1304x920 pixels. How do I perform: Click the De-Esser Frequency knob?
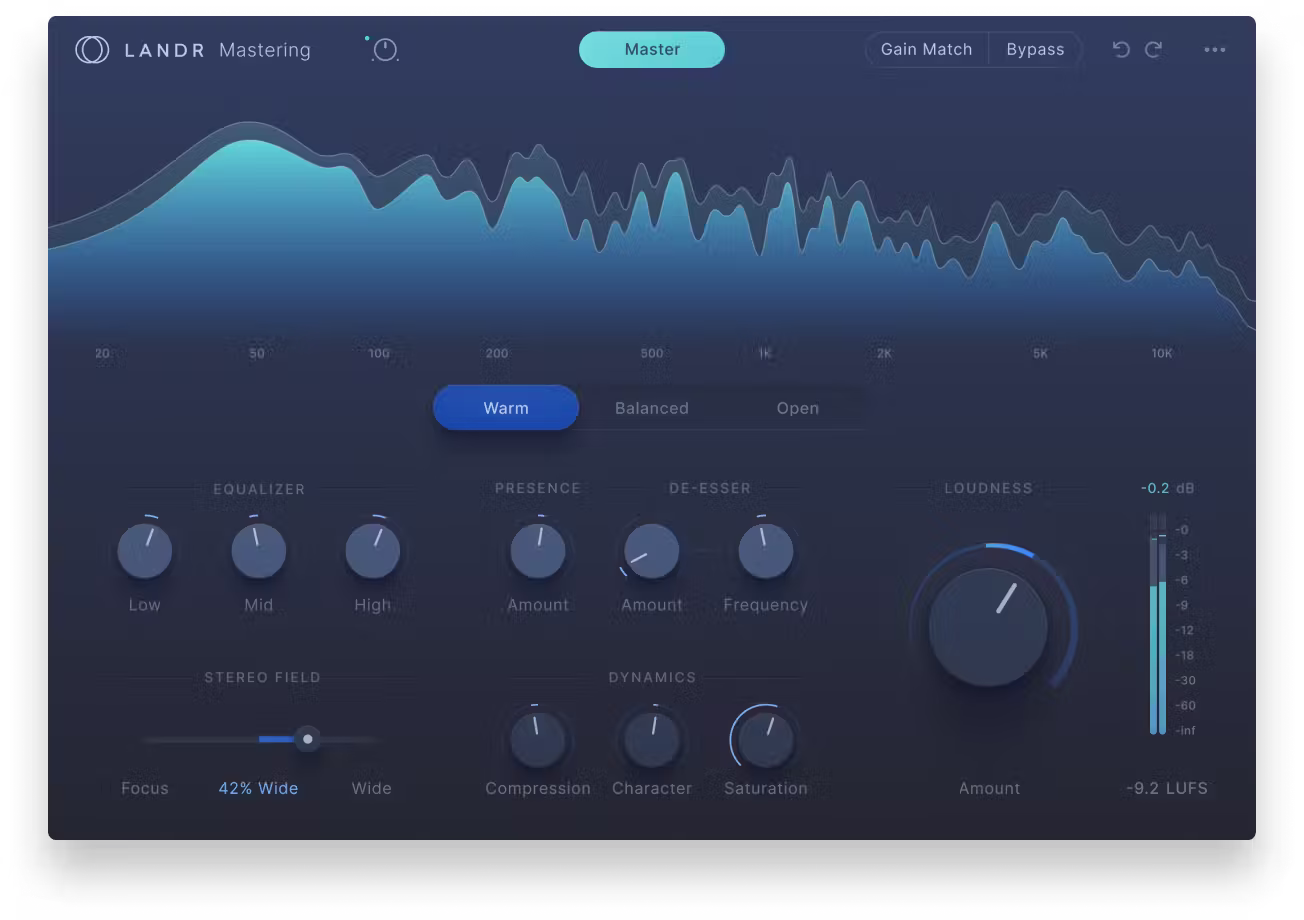click(x=766, y=551)
